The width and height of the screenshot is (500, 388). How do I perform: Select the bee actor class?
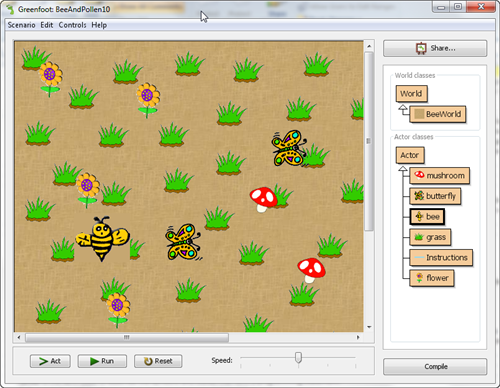[x=427, y=217]
